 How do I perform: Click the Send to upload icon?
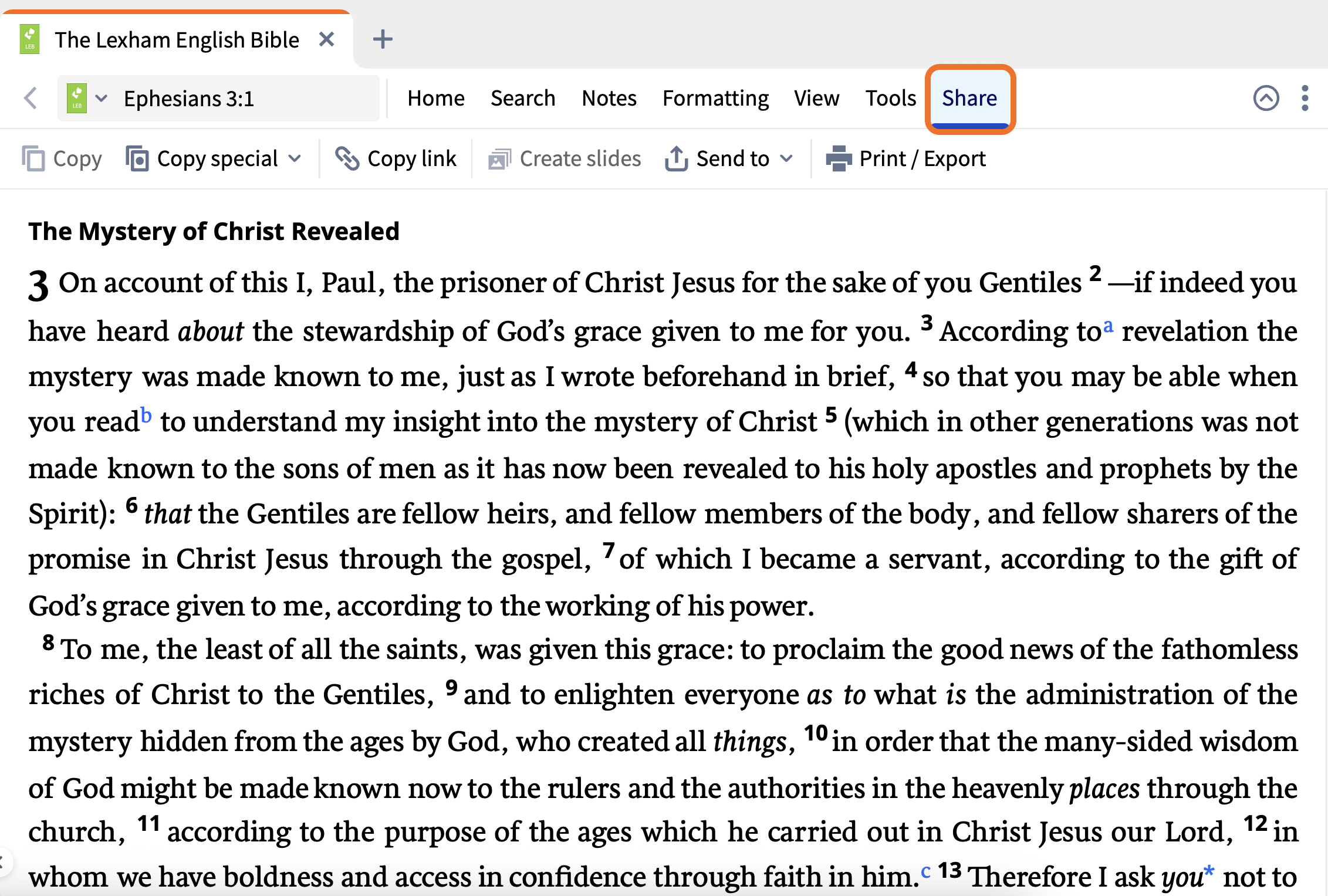point(676,158)
